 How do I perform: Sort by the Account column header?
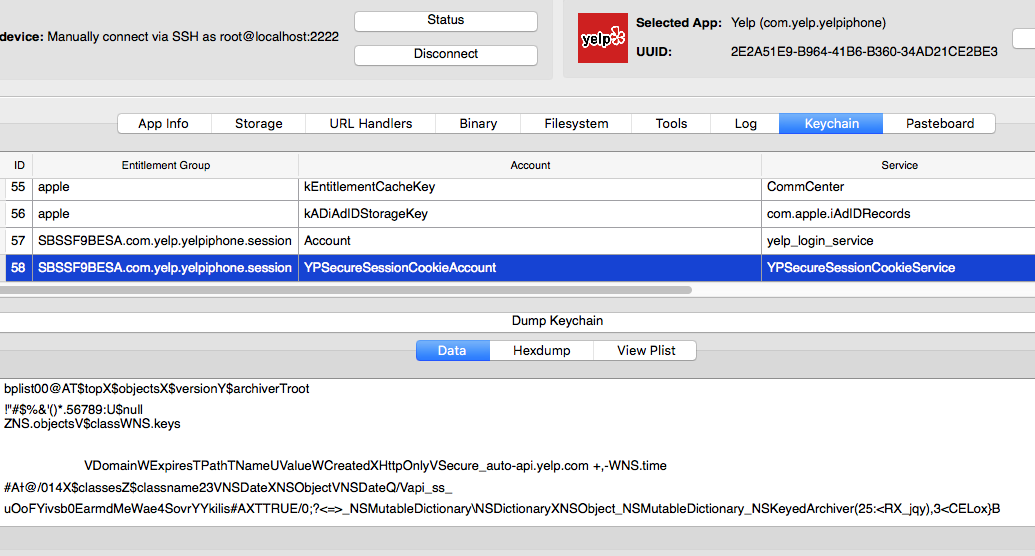click(530, 165)
